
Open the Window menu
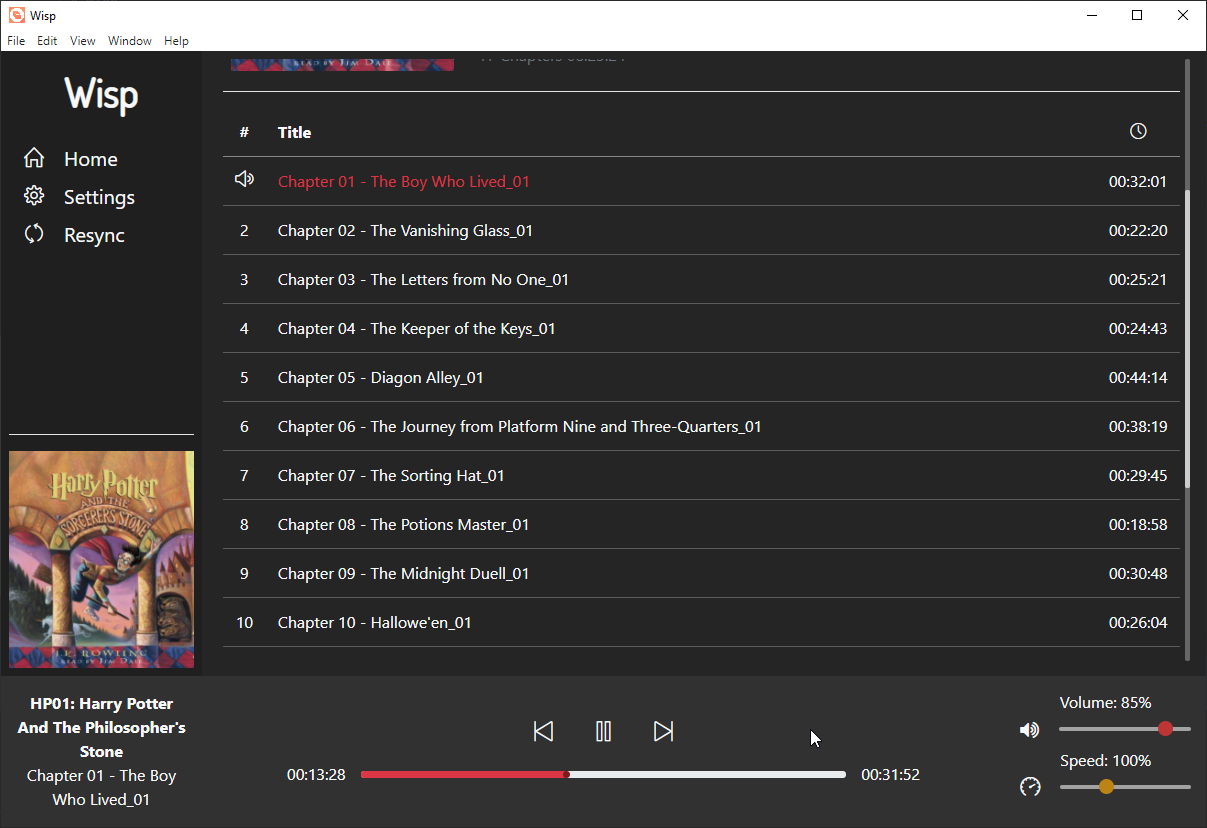[x=130, y=41]
